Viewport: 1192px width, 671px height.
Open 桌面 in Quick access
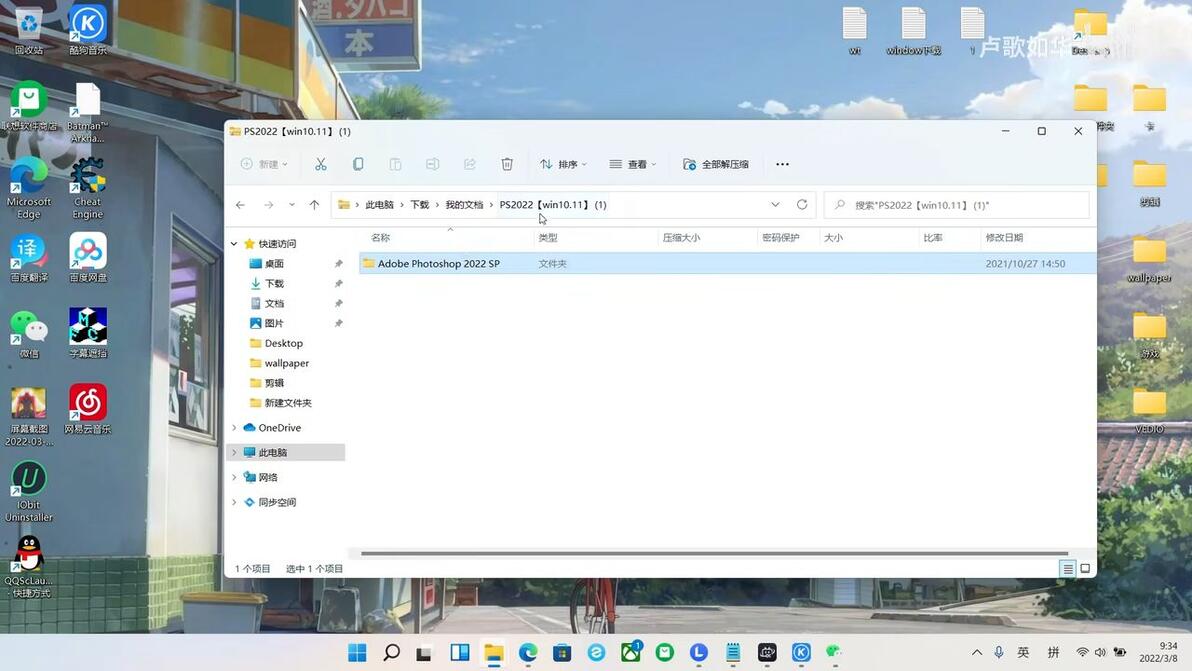[x=274, y=264]
